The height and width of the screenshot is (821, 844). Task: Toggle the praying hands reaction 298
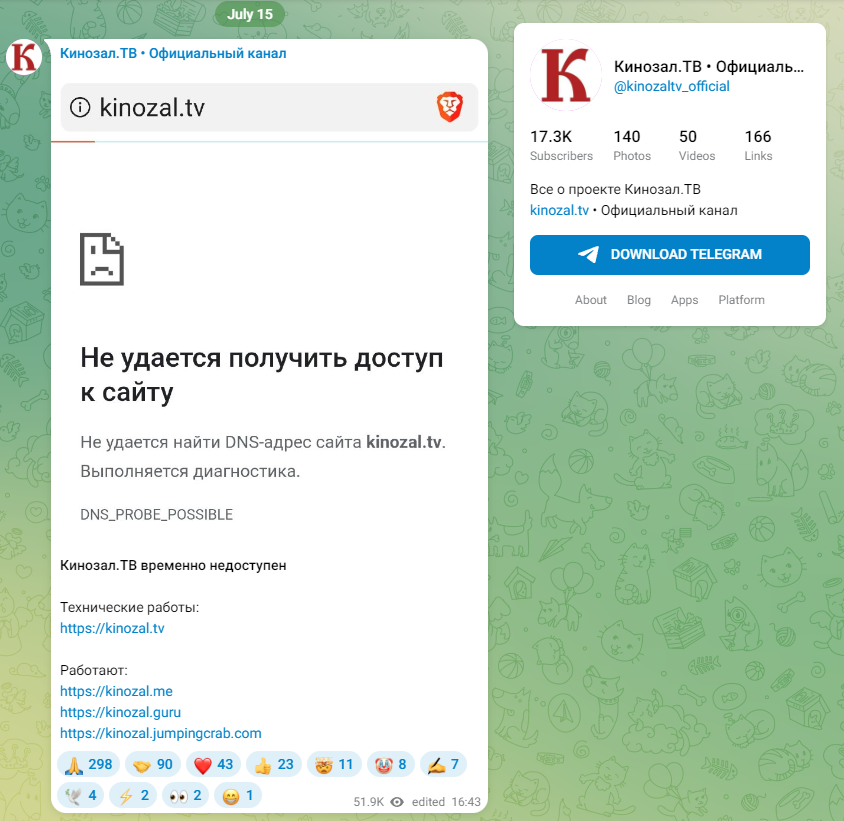89,765
